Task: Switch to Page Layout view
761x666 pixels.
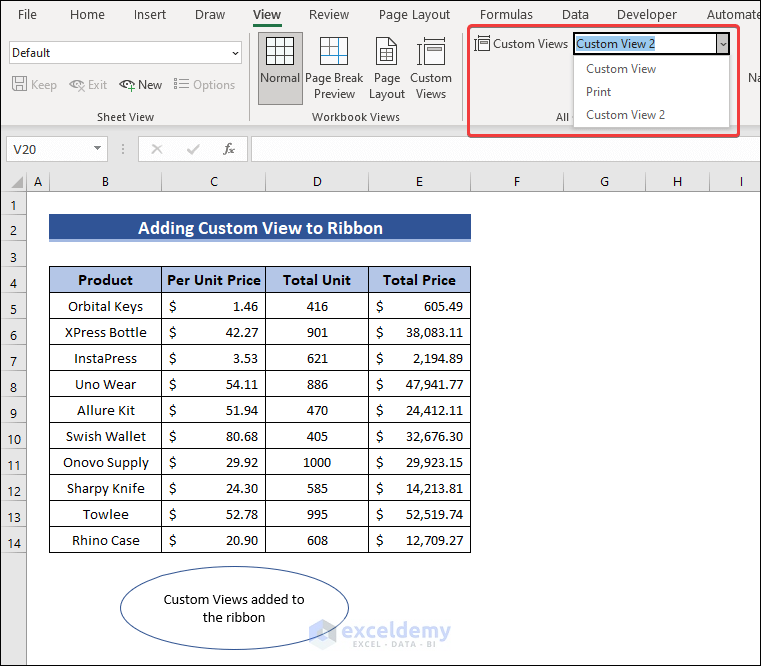Action: (386, 68)
